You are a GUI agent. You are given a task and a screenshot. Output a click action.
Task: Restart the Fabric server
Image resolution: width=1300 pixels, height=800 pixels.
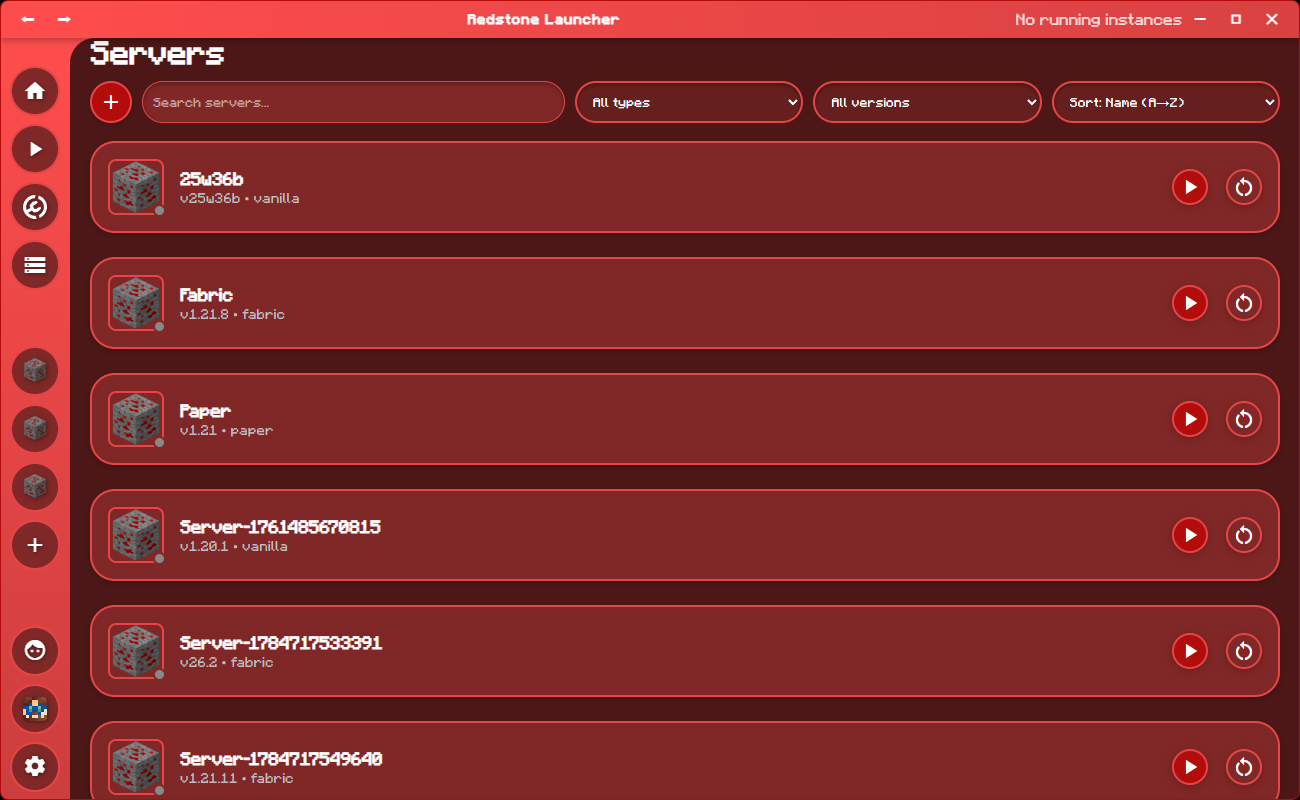[x=1244, y=303]
